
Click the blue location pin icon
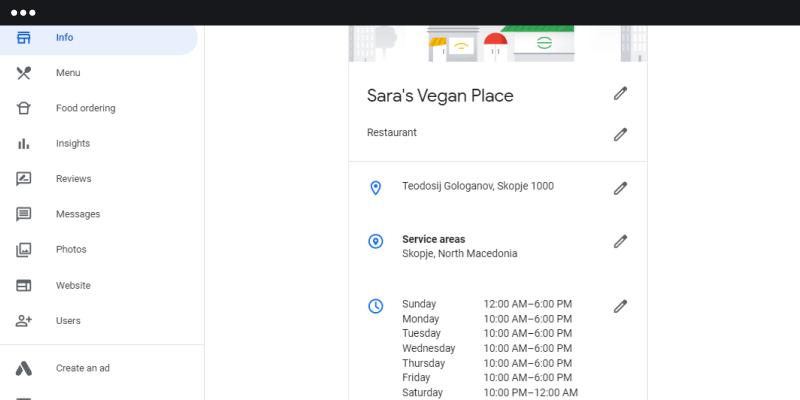point(376,188)
